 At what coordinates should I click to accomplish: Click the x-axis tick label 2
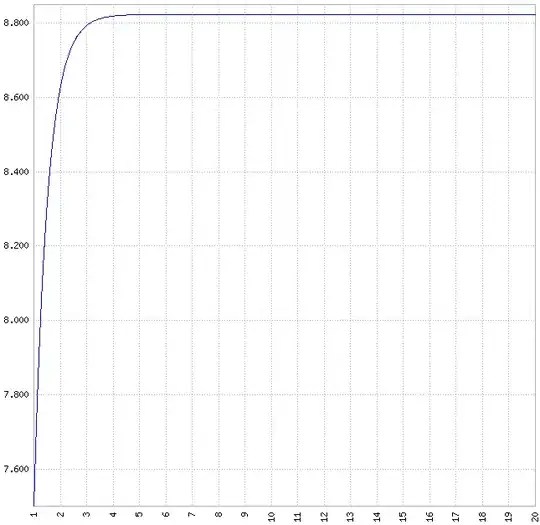click(x=60, y=514)
